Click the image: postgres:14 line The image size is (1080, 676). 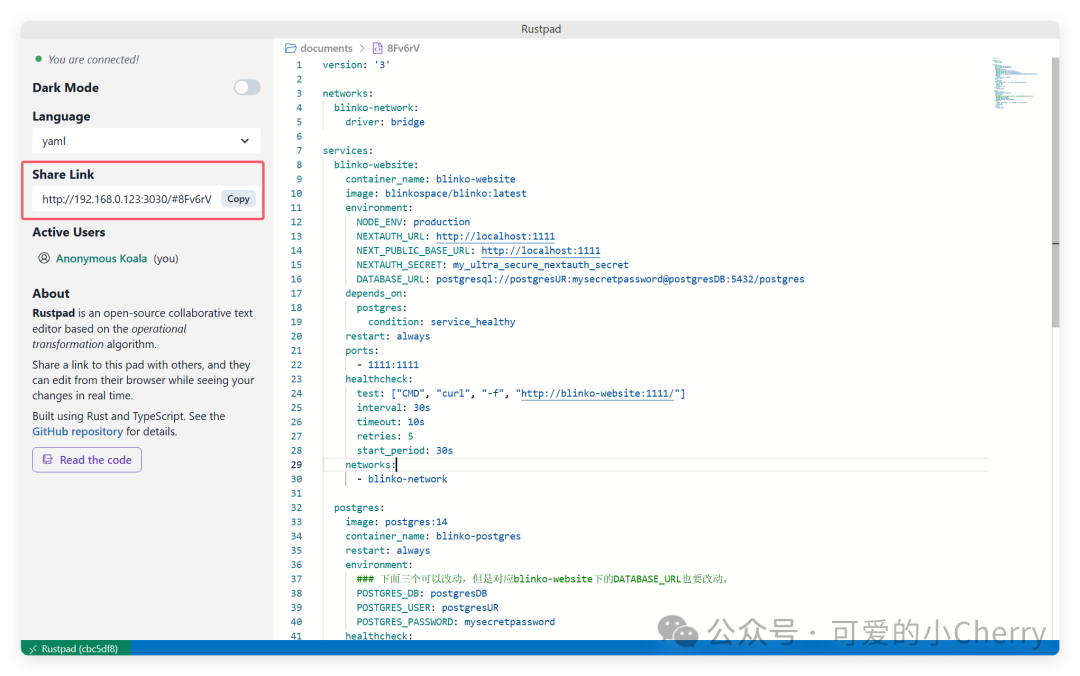(396, 522)
